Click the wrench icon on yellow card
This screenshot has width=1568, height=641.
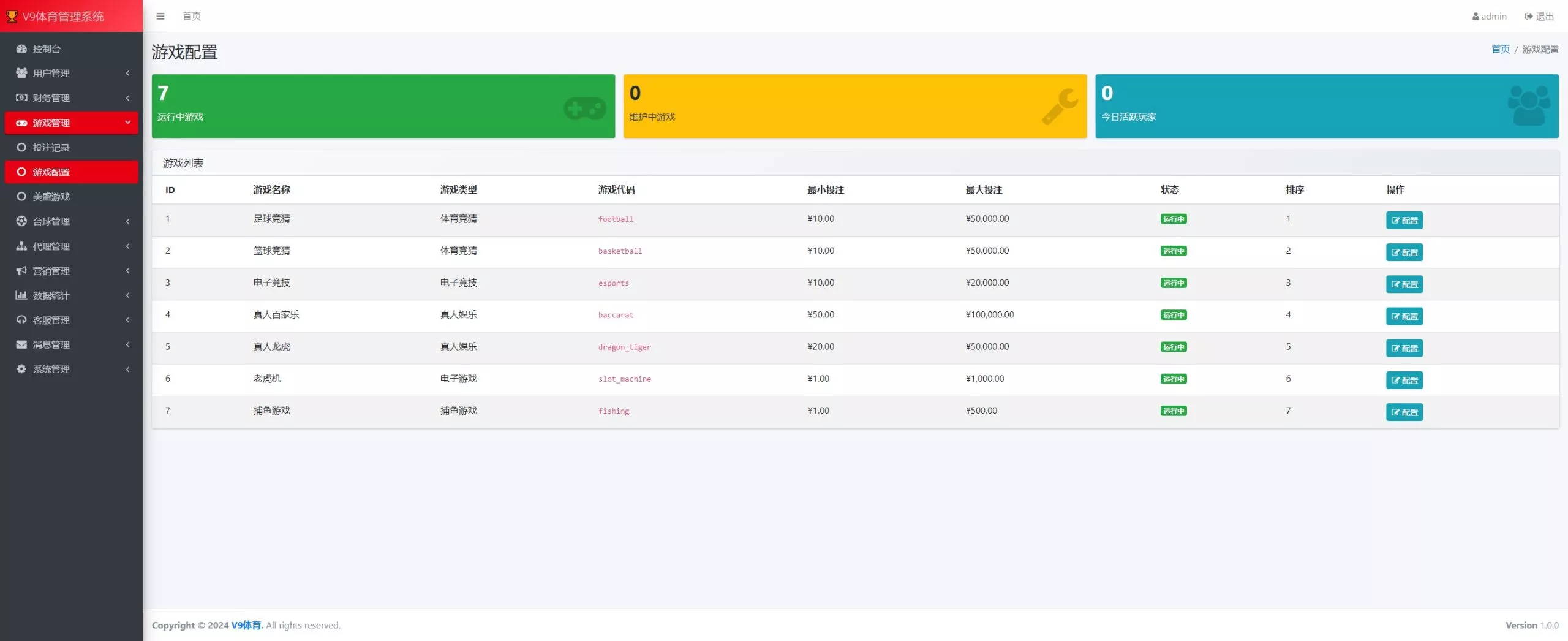1060,107
